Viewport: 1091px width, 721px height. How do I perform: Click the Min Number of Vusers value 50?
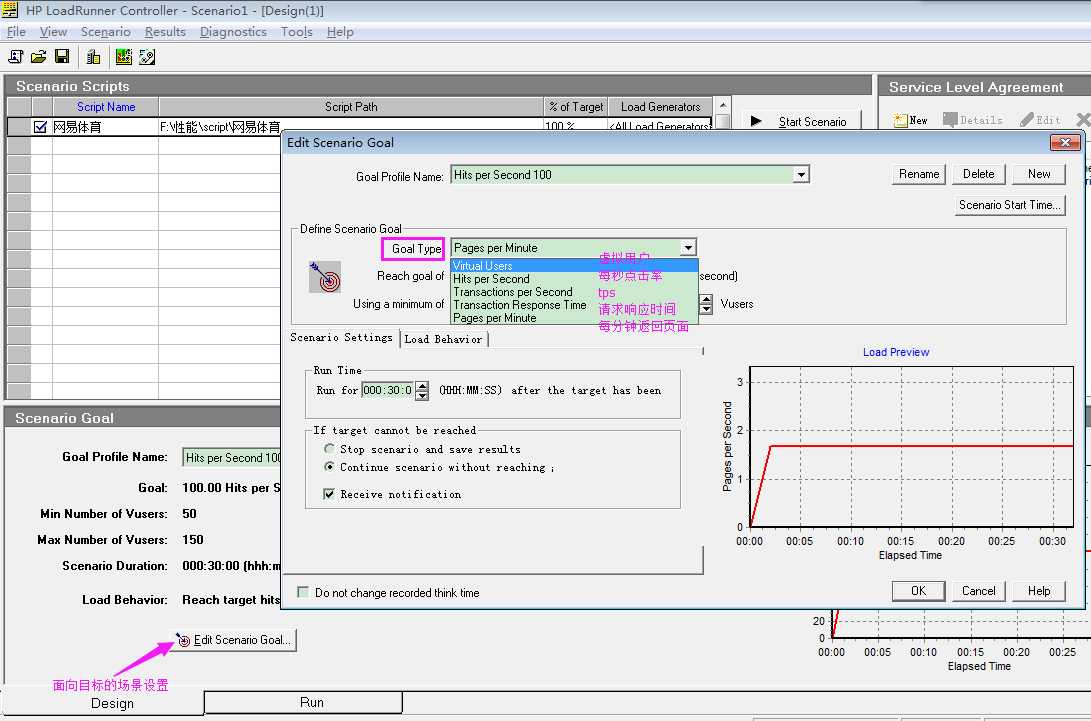(189, 514)
